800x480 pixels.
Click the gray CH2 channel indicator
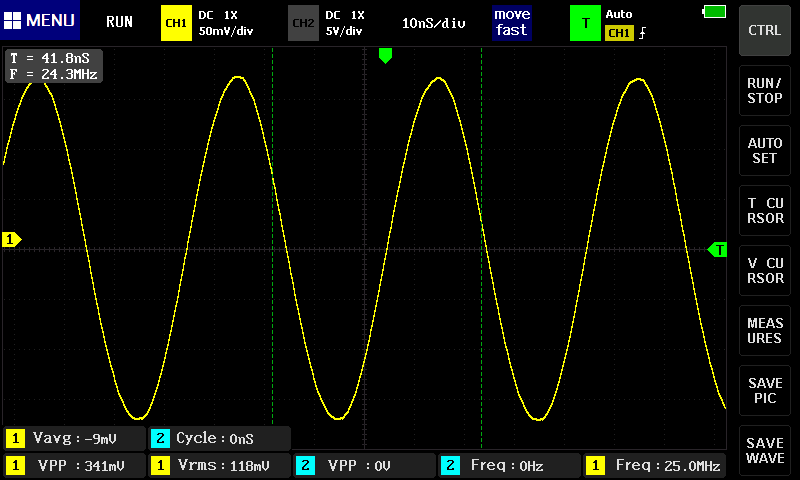303,22
